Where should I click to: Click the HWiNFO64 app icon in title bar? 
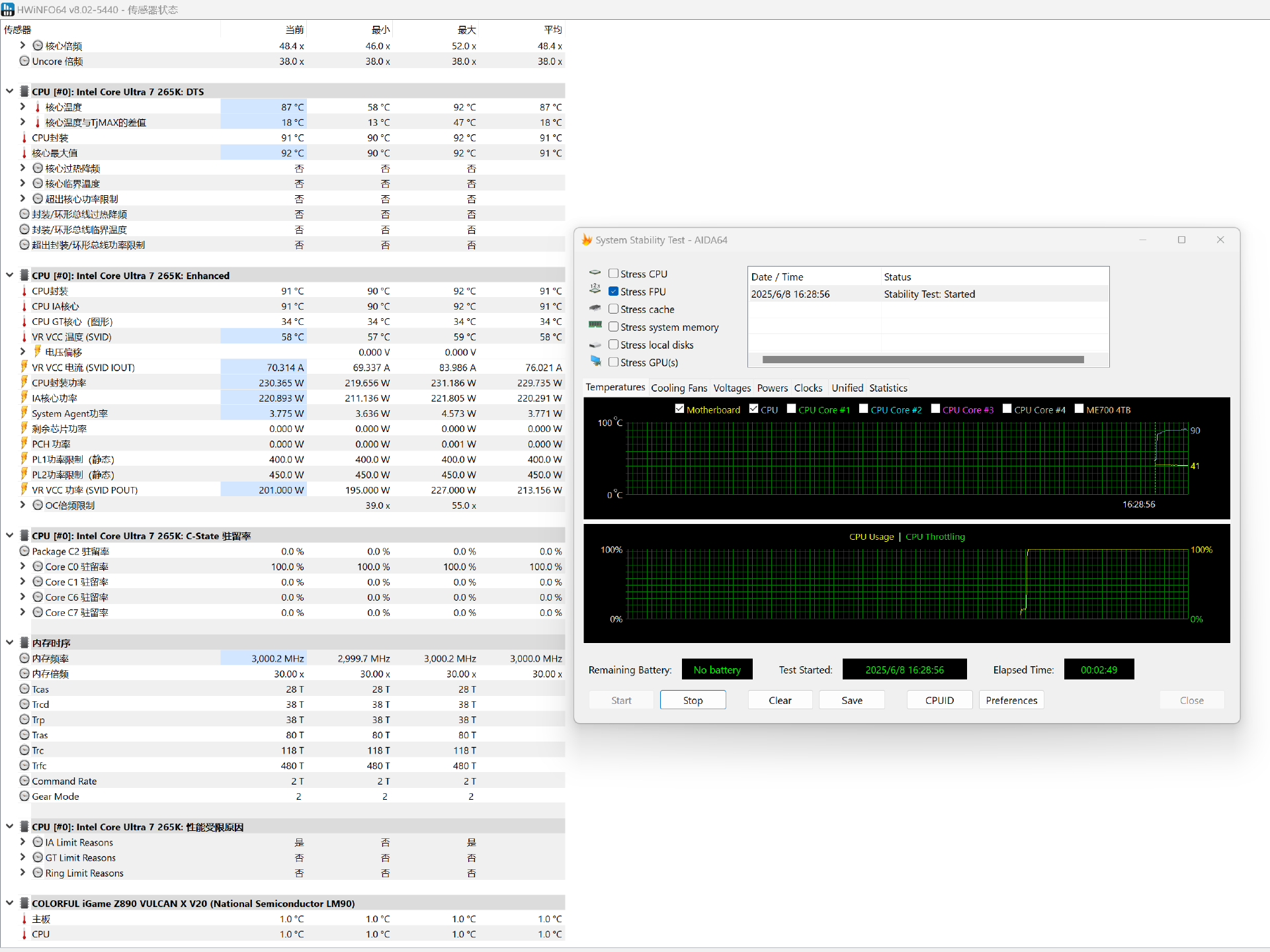pos(8,9)
